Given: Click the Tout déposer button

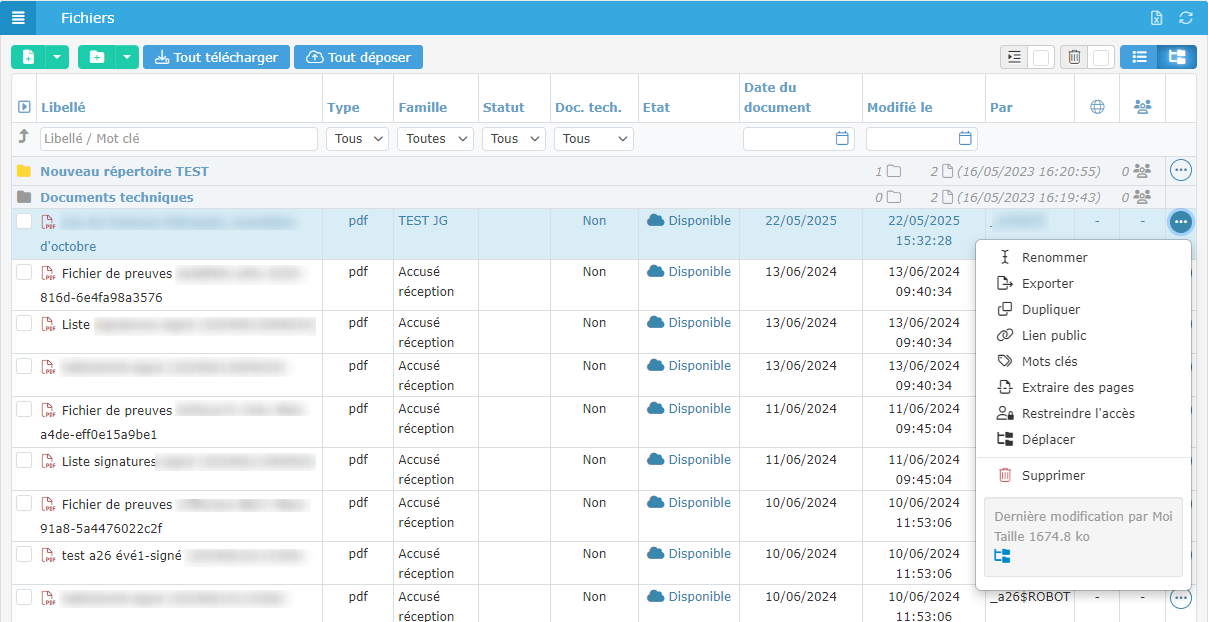Looking at the screenshot, I should tap(358, 57).
